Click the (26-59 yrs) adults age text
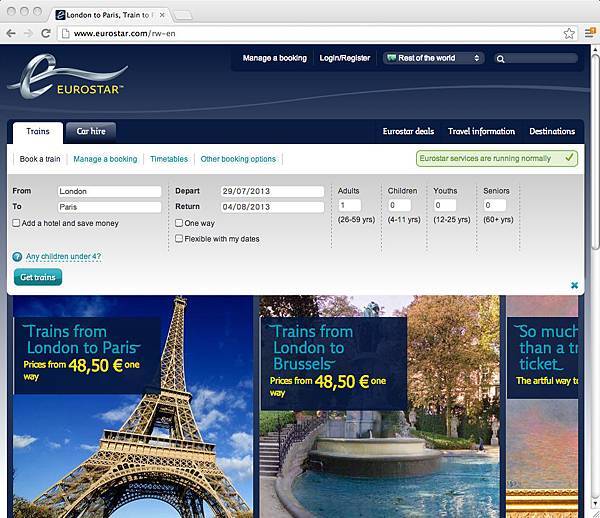The image size is (600, 518). pos(356,220)
